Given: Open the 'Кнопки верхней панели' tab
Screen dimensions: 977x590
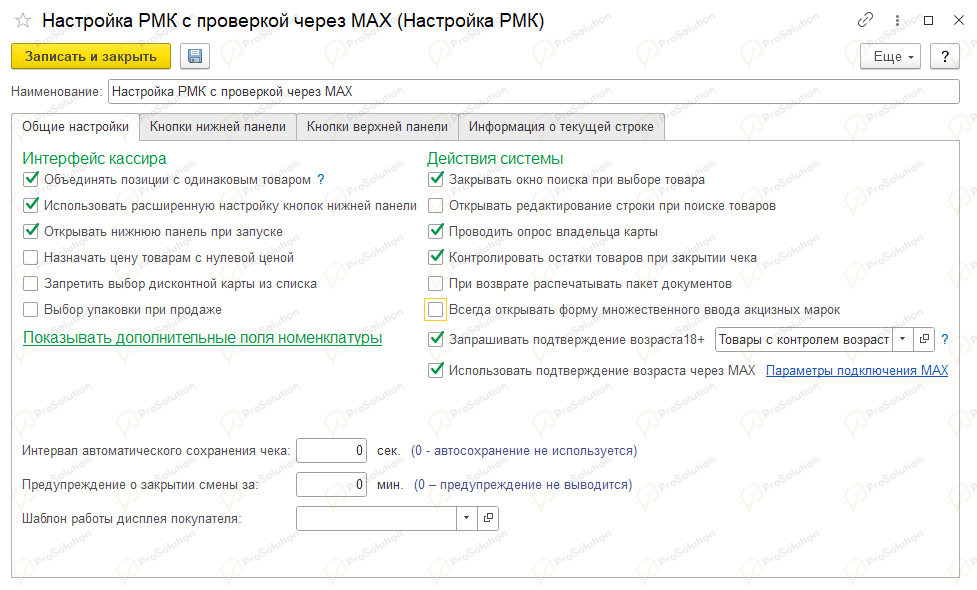Looking at the screenshot, I should (377, 127).
